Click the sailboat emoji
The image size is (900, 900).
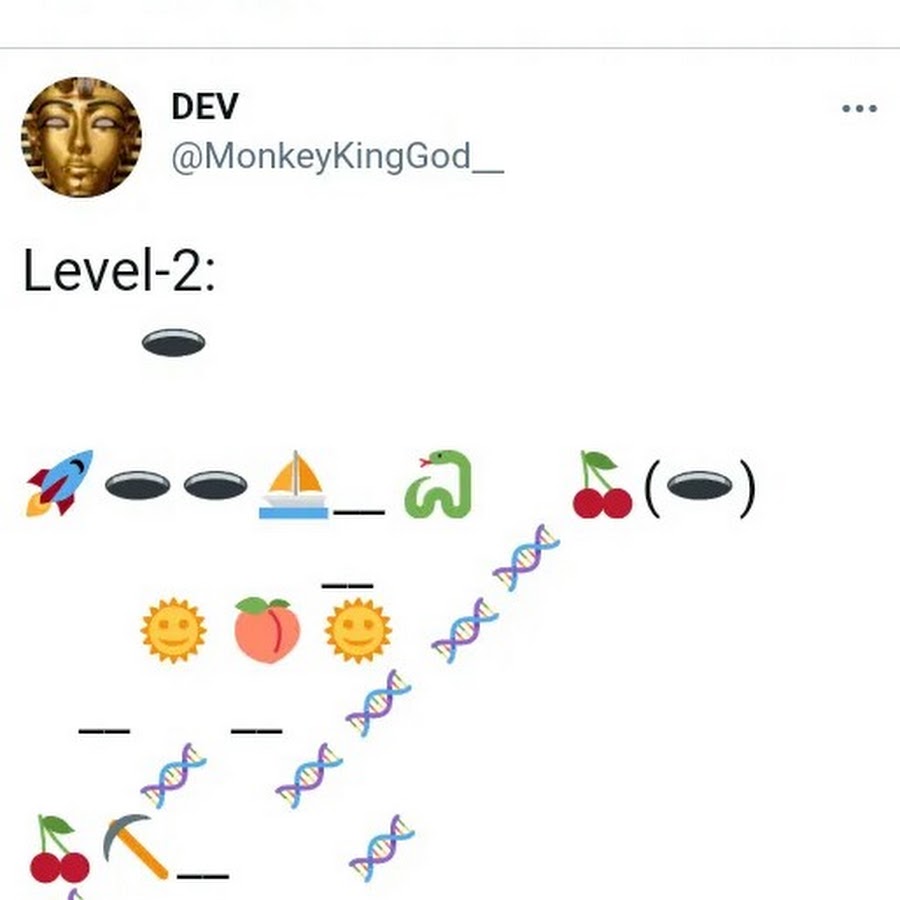tap(294, 484)
